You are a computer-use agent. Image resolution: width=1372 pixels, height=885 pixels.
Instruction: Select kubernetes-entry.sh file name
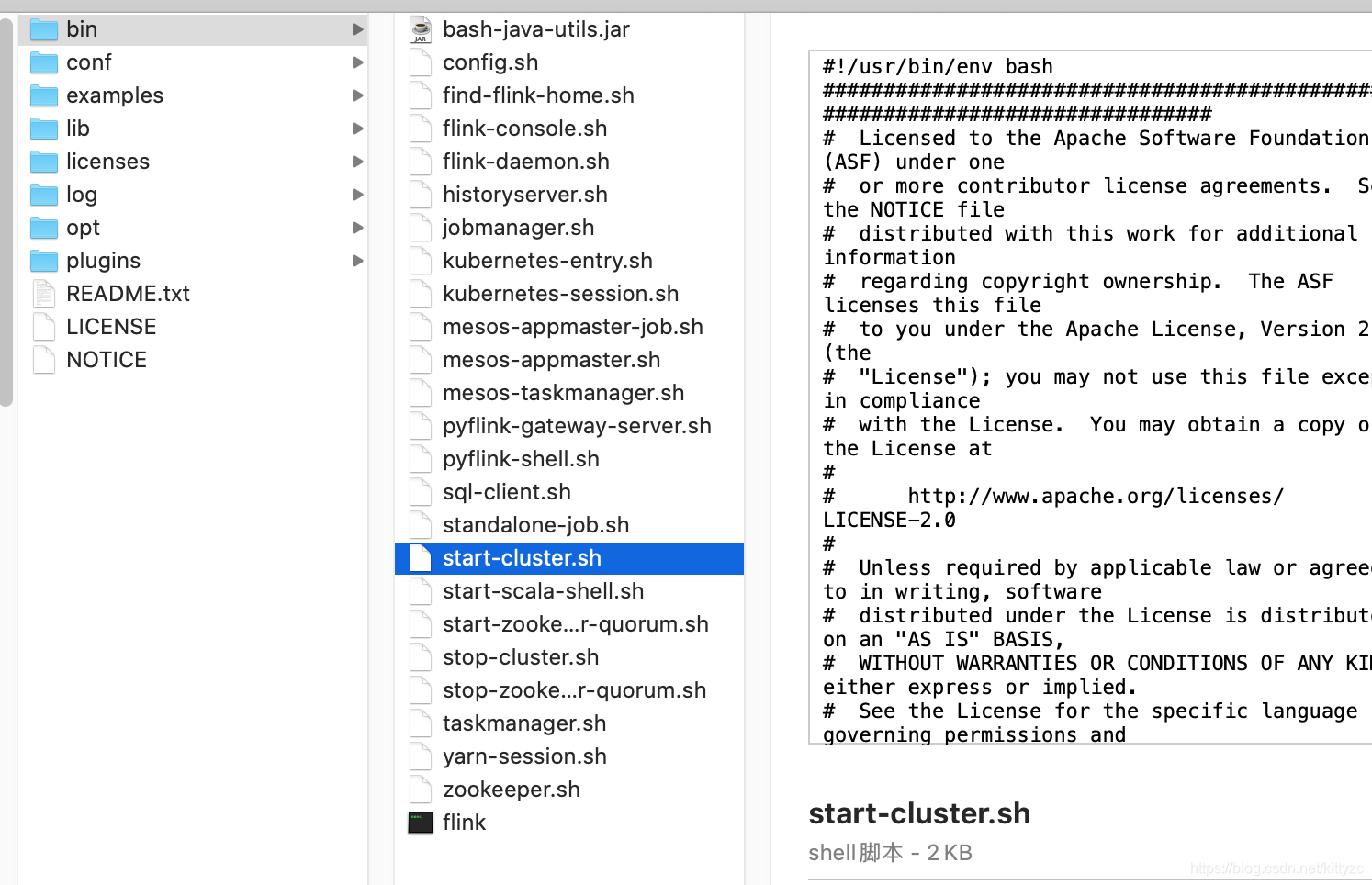pyautogui.click(x=547, y=261)
